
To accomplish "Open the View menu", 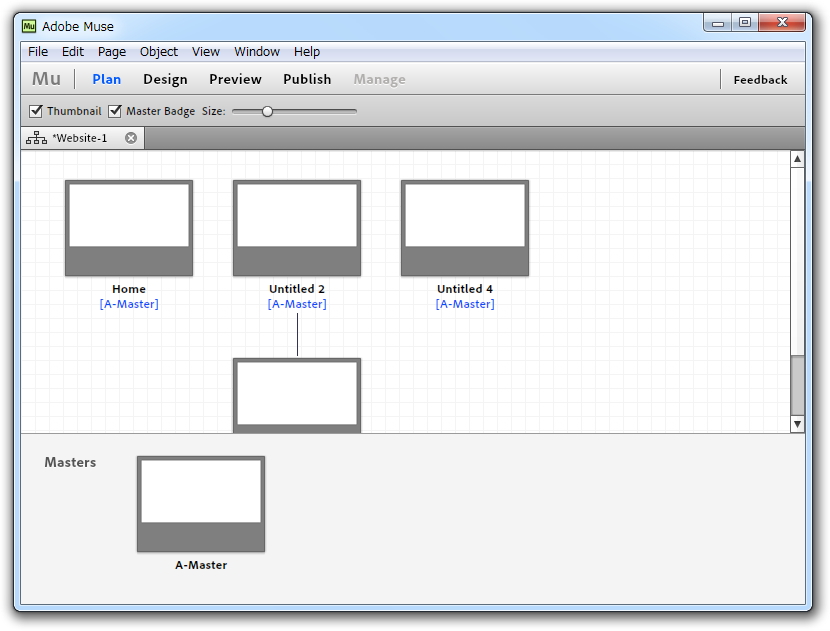I will click(x=206, y=52).
